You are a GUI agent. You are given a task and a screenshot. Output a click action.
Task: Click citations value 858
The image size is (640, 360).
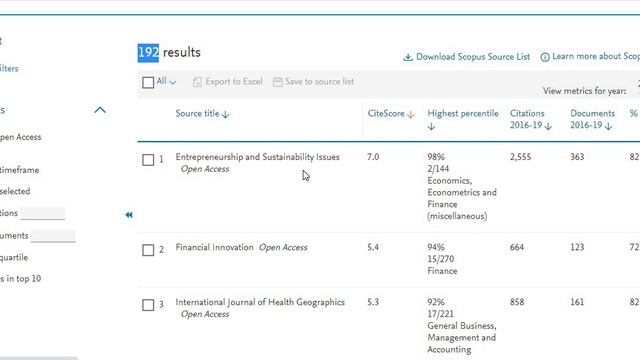point(517,302)
